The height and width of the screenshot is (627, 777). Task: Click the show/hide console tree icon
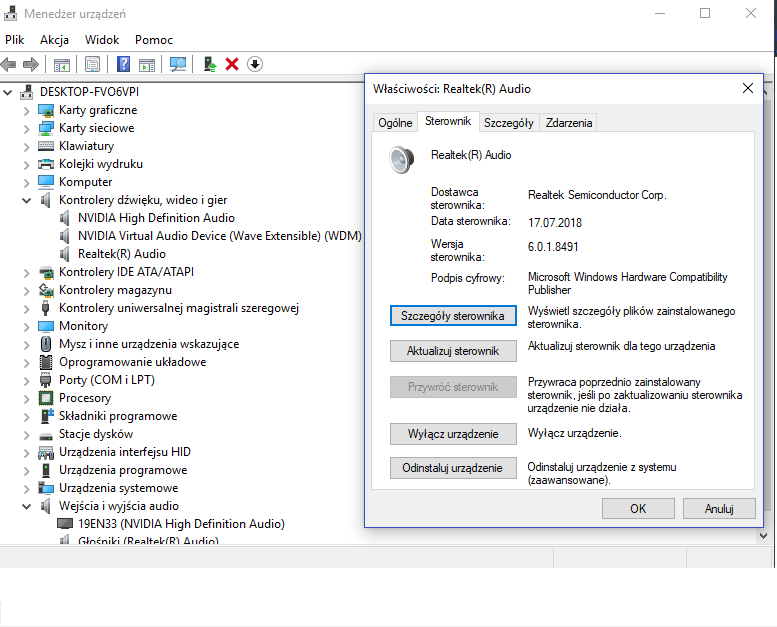(62, 64)
